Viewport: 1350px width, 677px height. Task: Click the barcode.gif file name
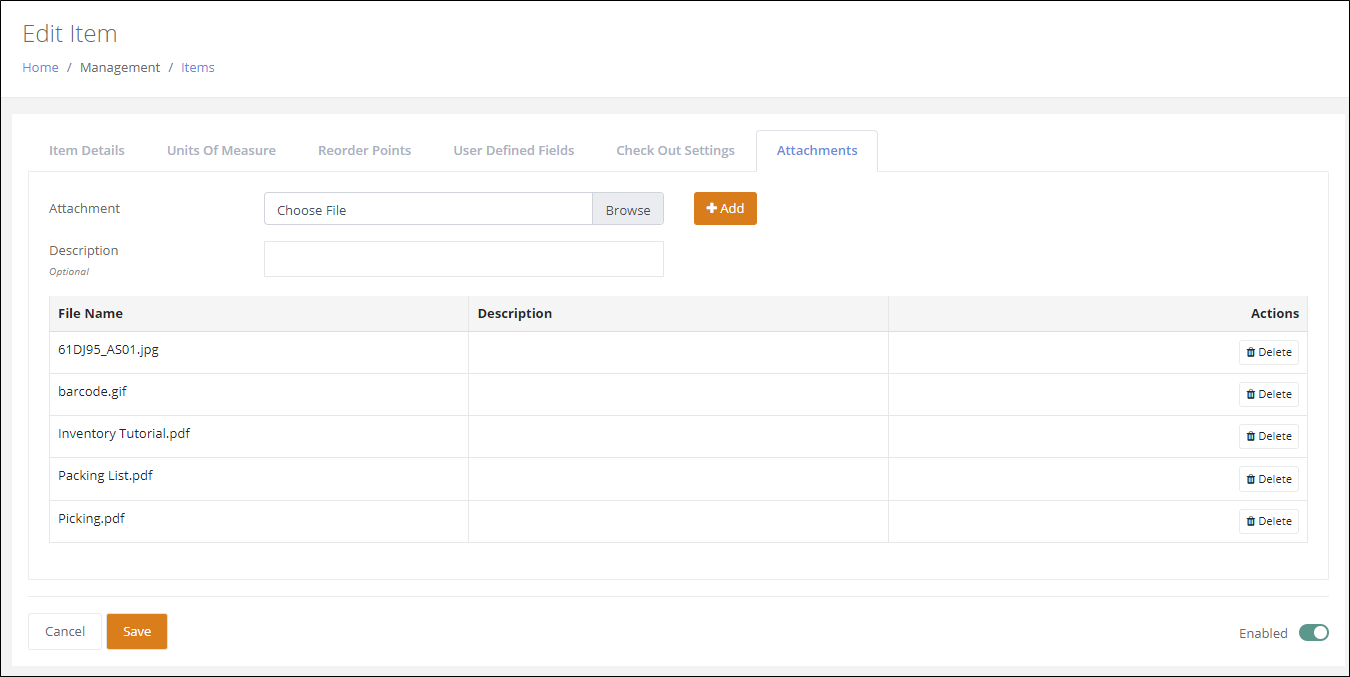pyautogui.click(x=92, y=392)
